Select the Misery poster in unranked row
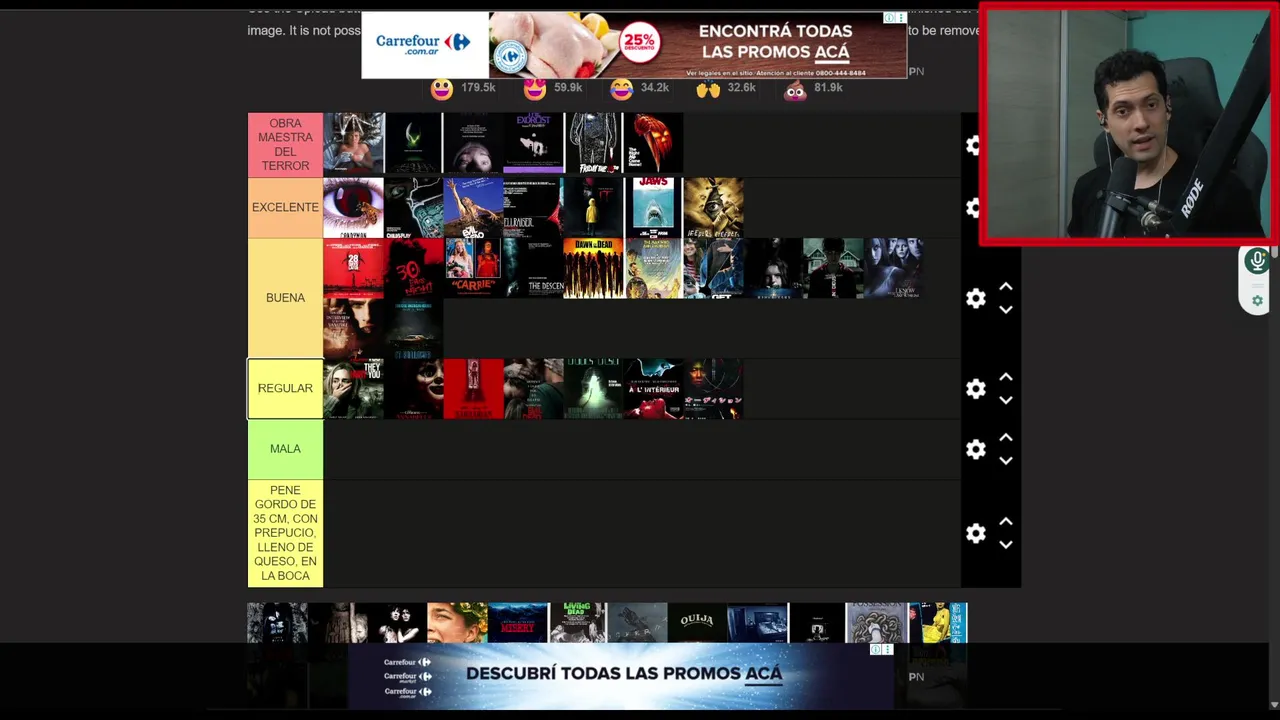Image resolution: width=1280 pixels, height=720 pixels. point(518,622)
